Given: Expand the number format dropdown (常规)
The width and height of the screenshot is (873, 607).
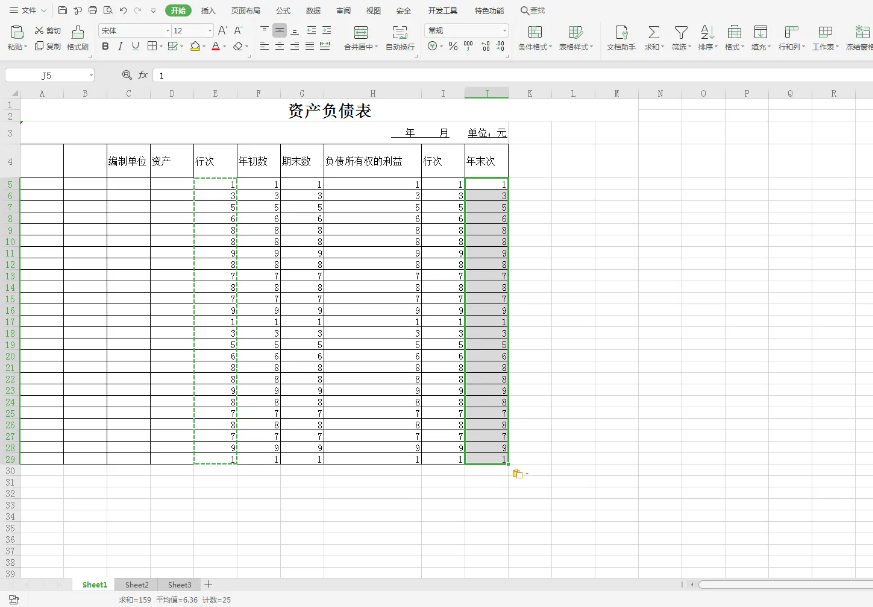Looking at the screenshot, I should point(504,31).
